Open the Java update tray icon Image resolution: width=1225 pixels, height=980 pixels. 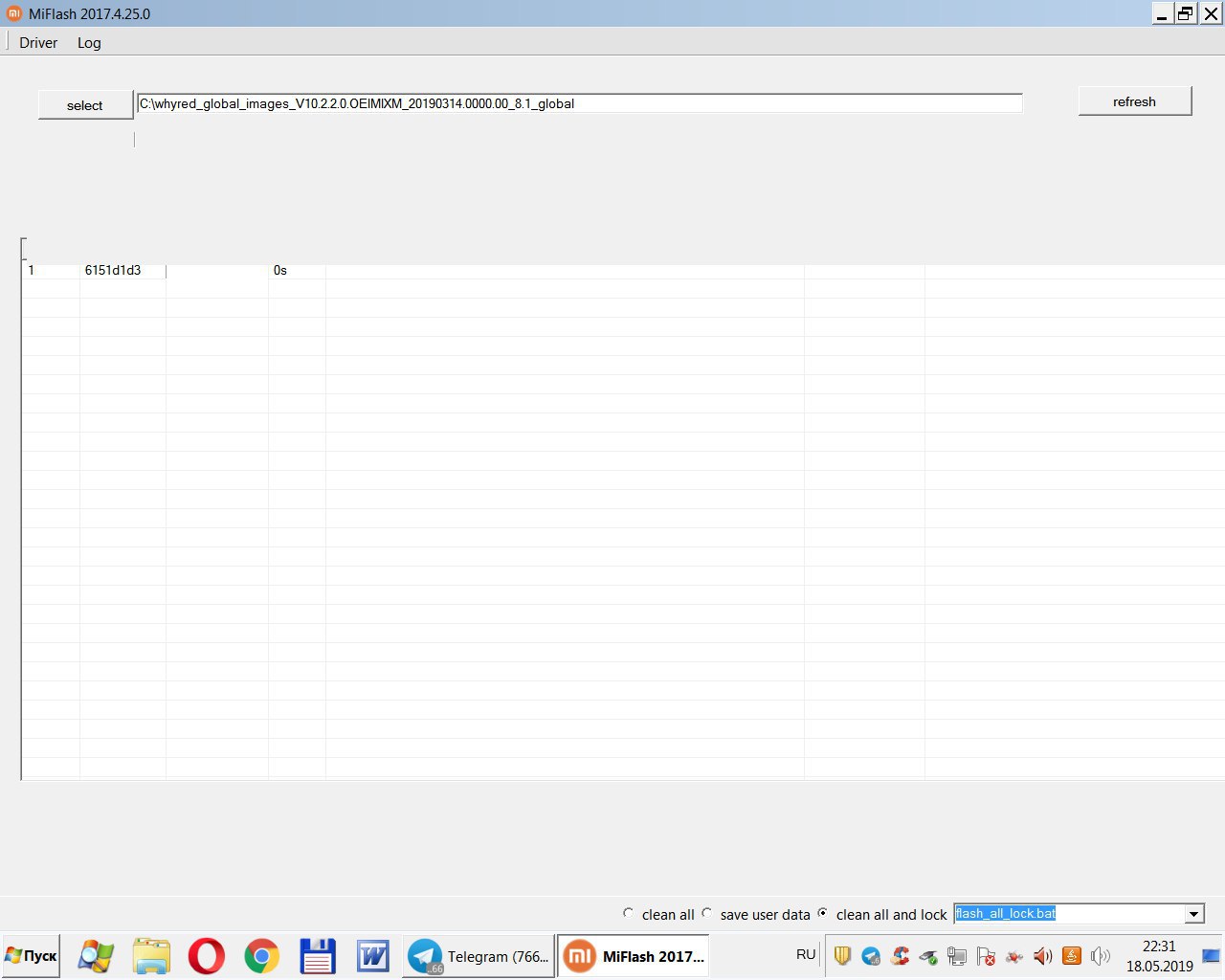coord(1072,955)
